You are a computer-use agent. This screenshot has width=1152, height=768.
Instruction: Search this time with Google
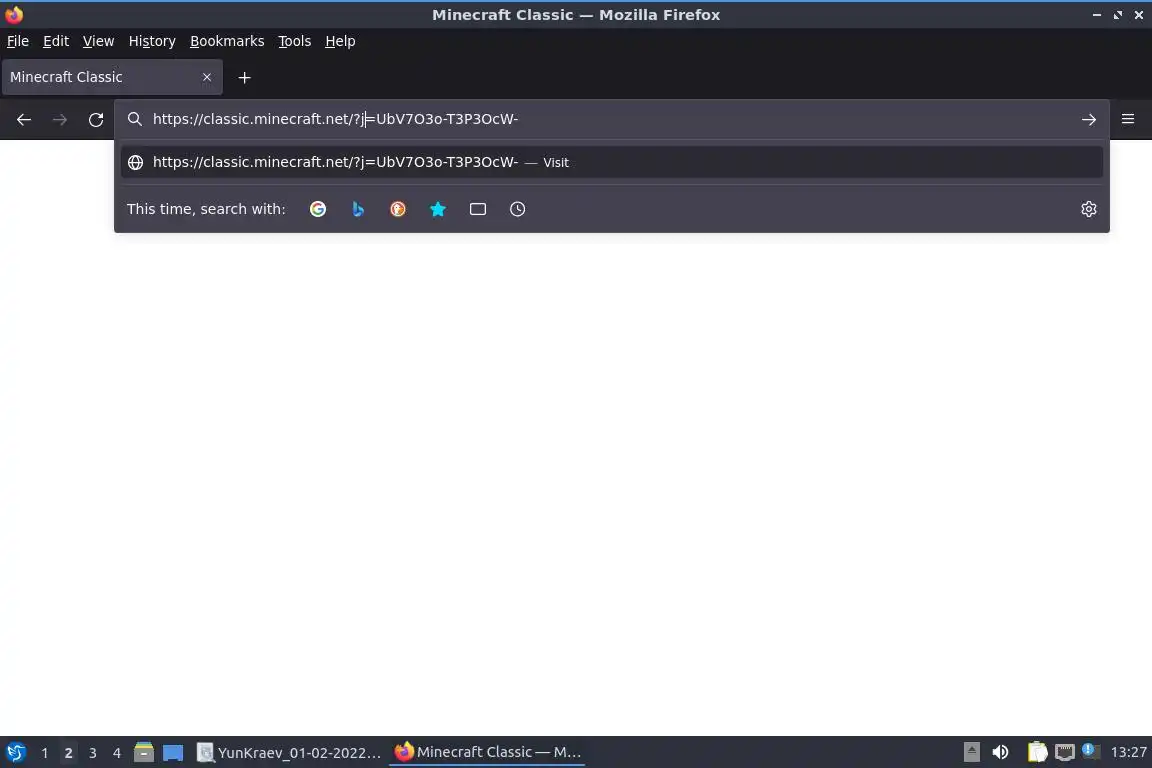317,209
